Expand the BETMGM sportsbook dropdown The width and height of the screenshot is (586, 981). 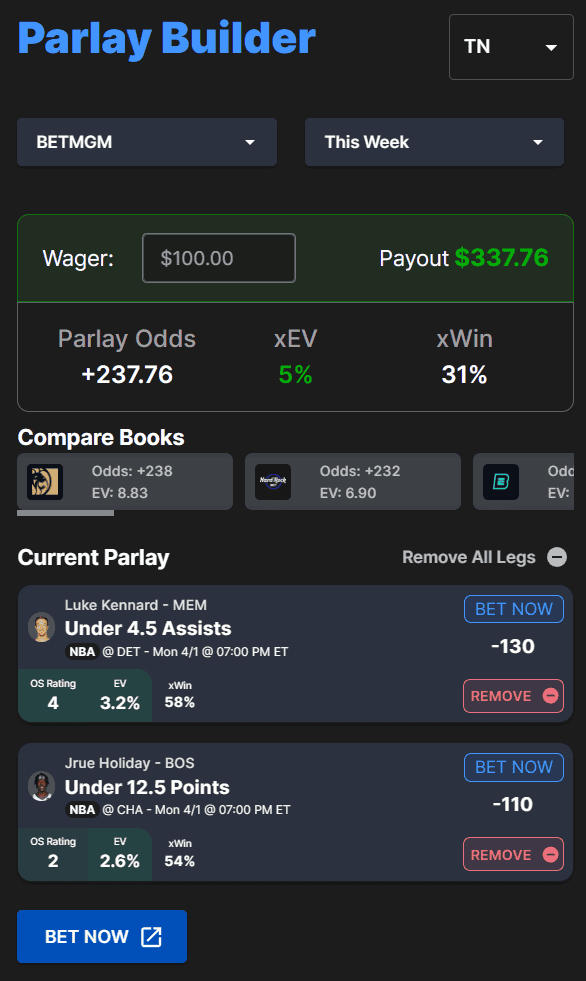pyautogui.click(x=147, y=142)
